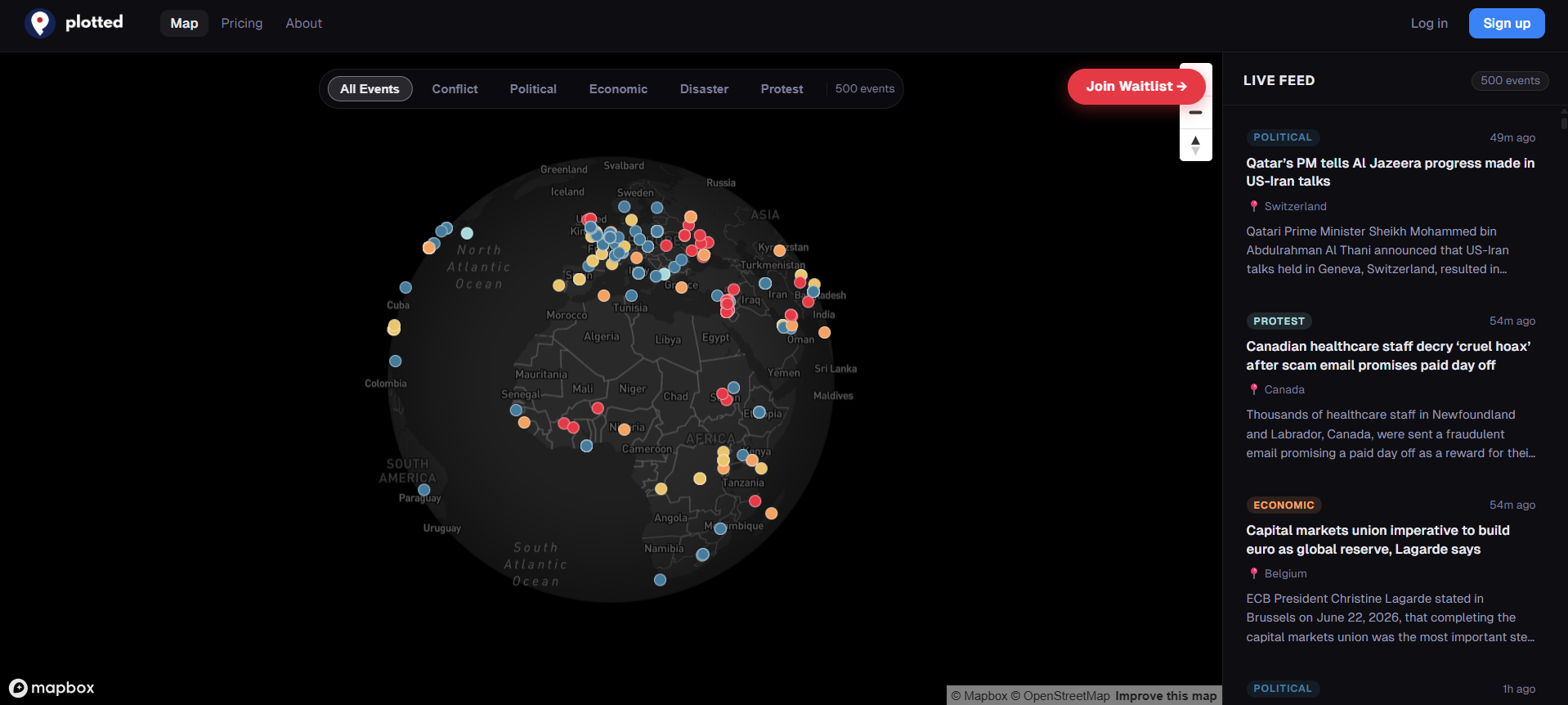The image size is (1568, 705).
Task: Click the Canada location label
Action: (1284, 389)
